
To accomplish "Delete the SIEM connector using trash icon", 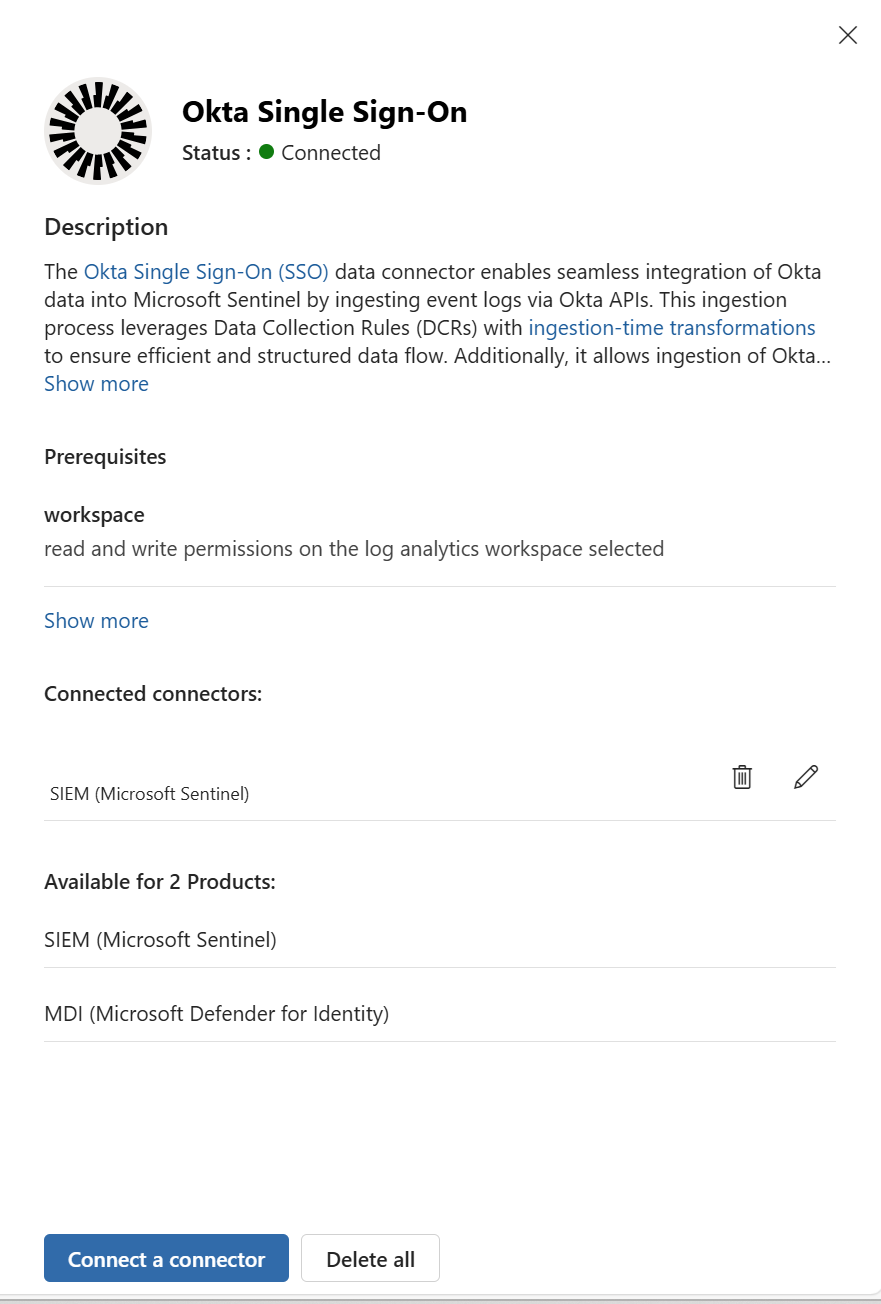I will (741, 776).
